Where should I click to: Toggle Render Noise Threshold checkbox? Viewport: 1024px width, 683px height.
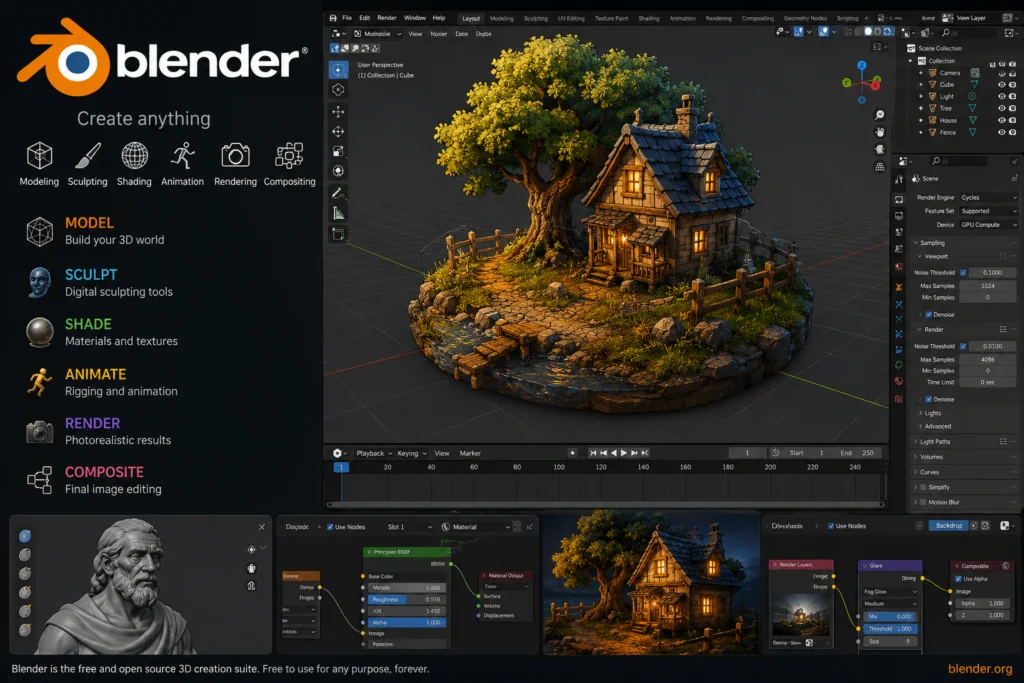pos(963,346)
